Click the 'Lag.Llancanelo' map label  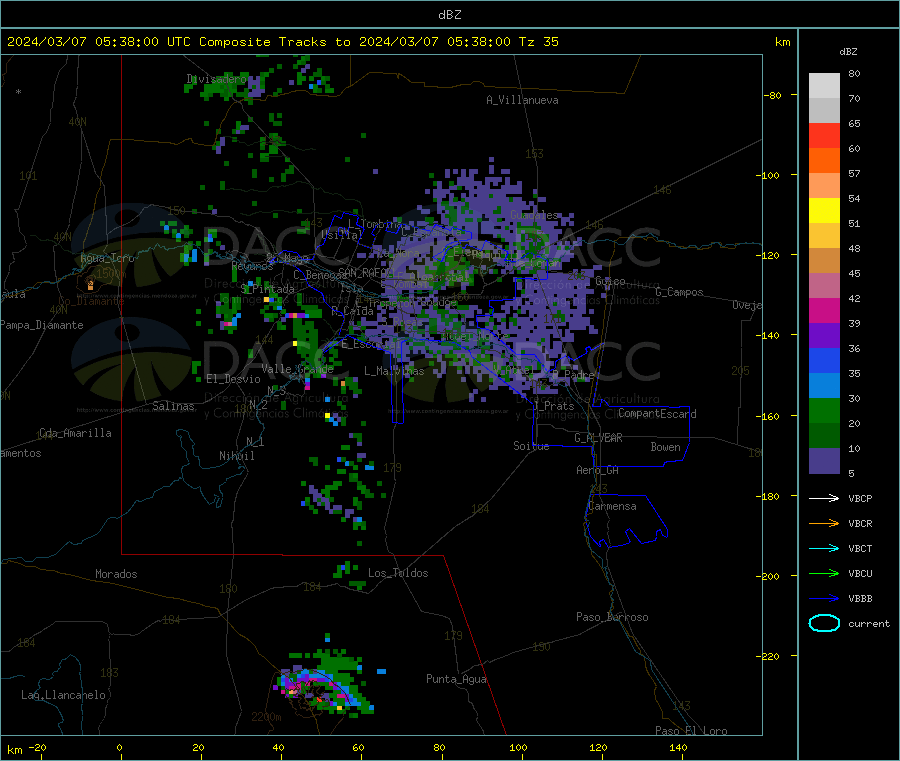click(63, 695)
